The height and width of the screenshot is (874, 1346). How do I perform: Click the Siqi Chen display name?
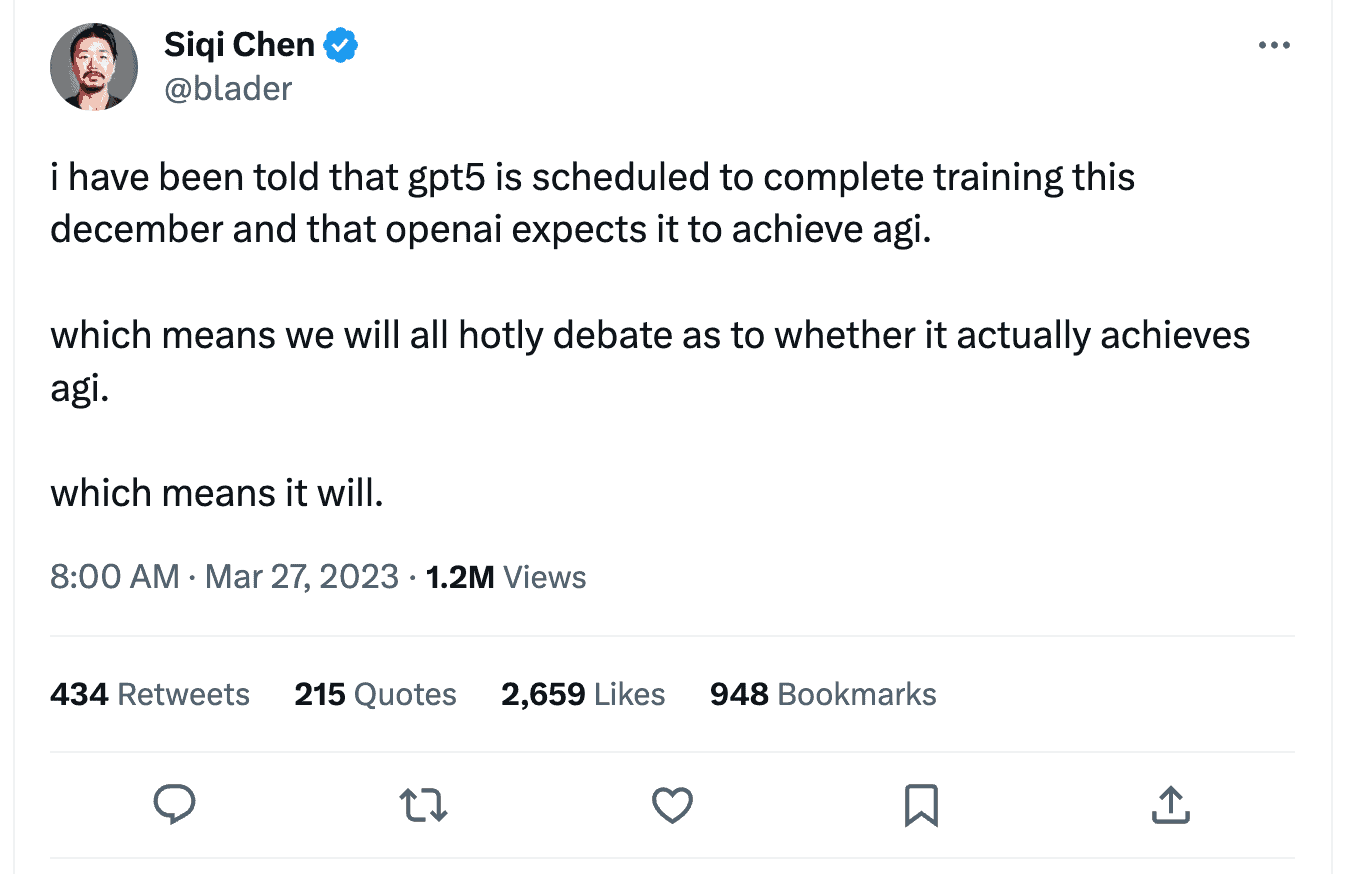click(x=239, y=45)
